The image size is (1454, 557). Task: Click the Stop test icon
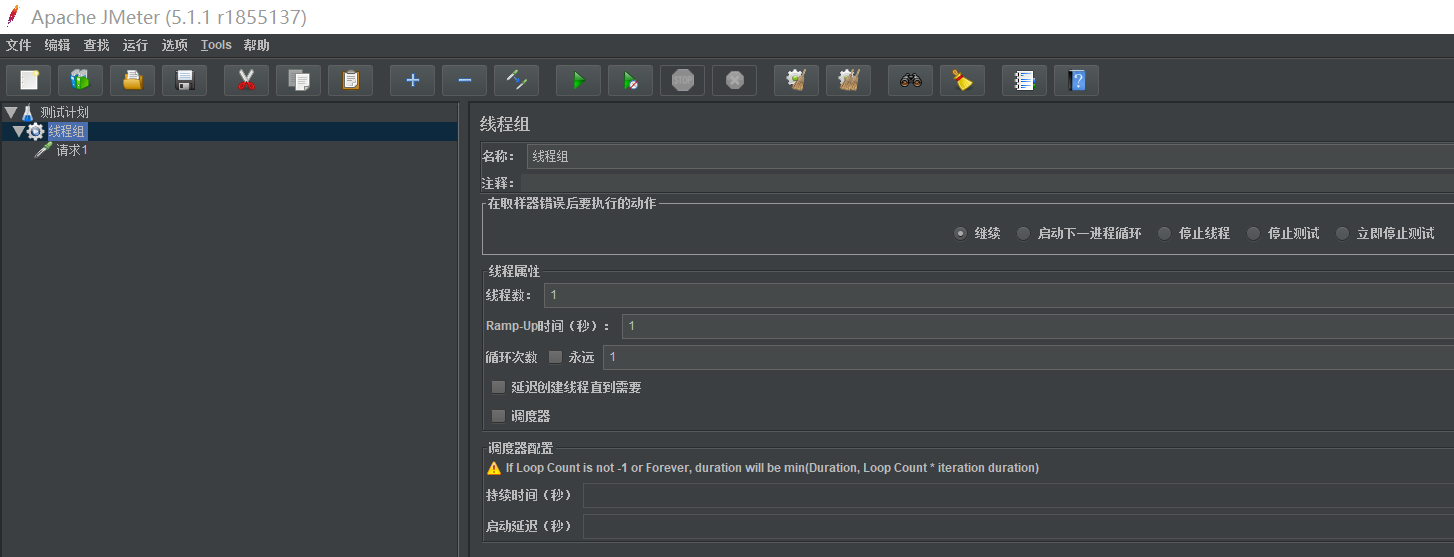coord(682,80)
